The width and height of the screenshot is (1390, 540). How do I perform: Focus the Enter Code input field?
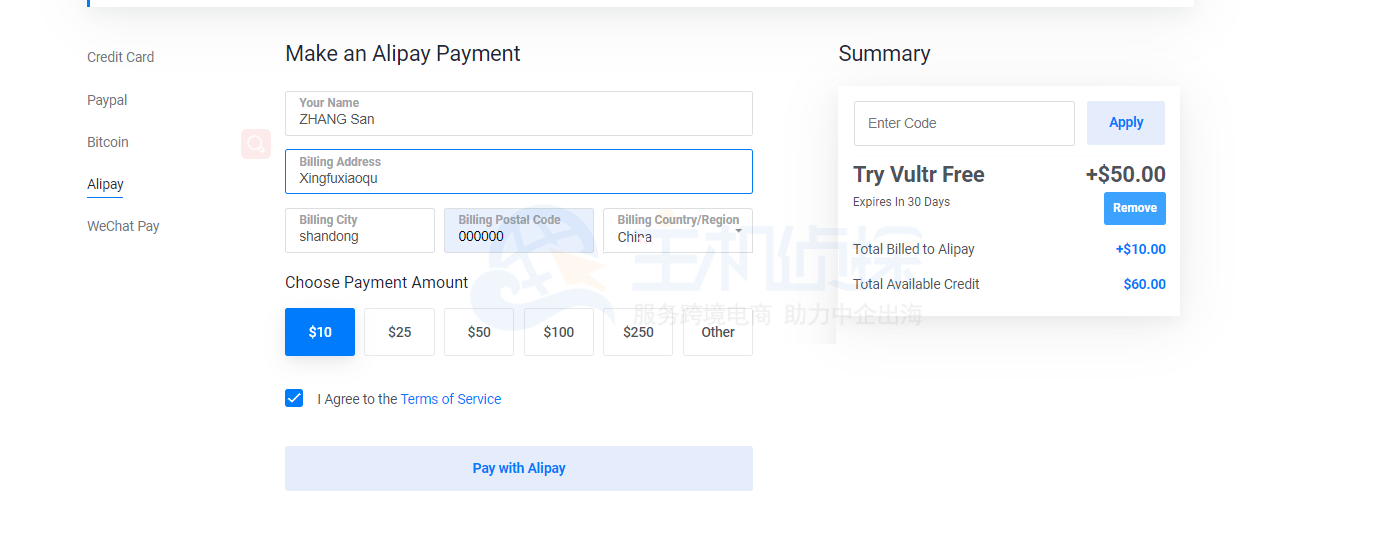[963, 123]
